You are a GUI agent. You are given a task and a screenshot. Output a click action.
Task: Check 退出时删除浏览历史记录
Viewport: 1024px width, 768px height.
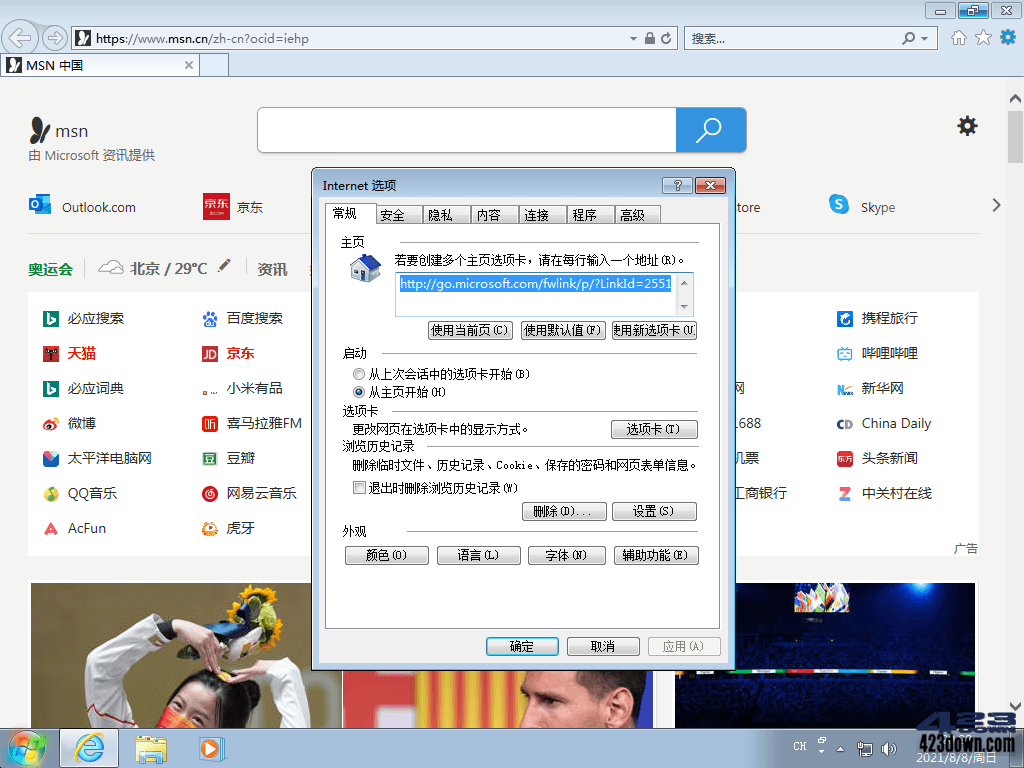point(359,488)
